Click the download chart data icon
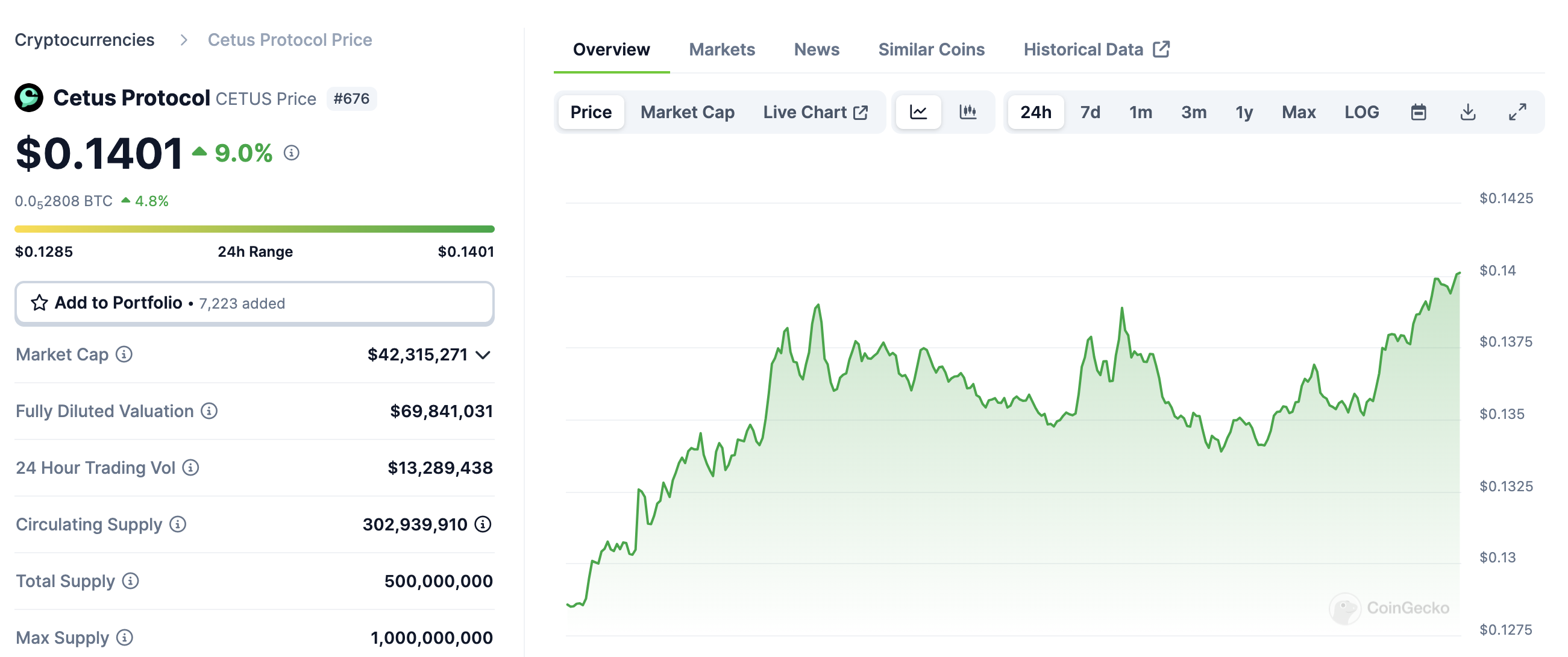 coord(1468,112)
